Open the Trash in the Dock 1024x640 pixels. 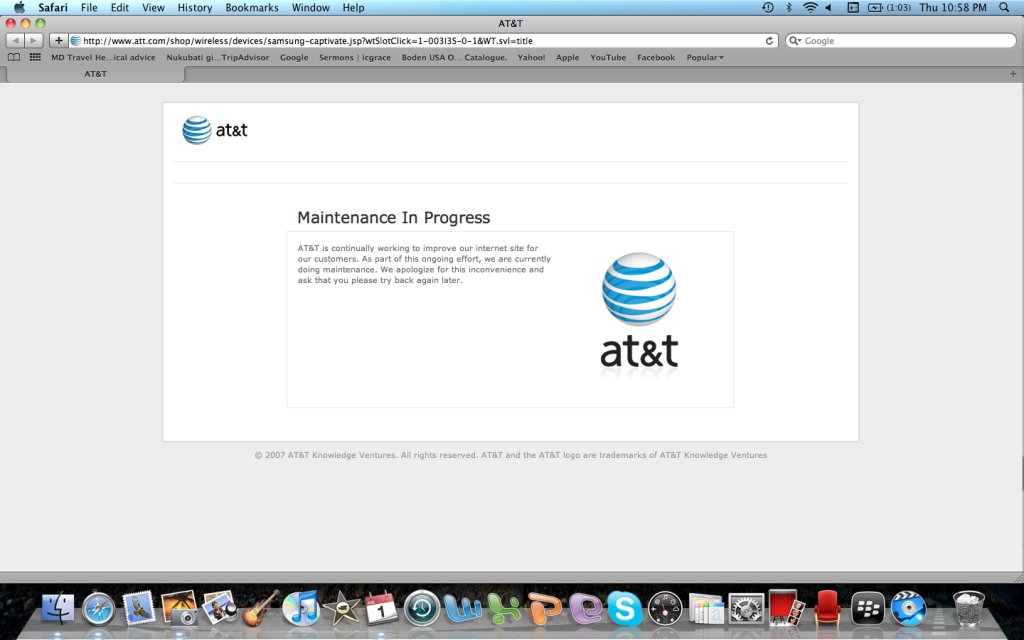968,608
